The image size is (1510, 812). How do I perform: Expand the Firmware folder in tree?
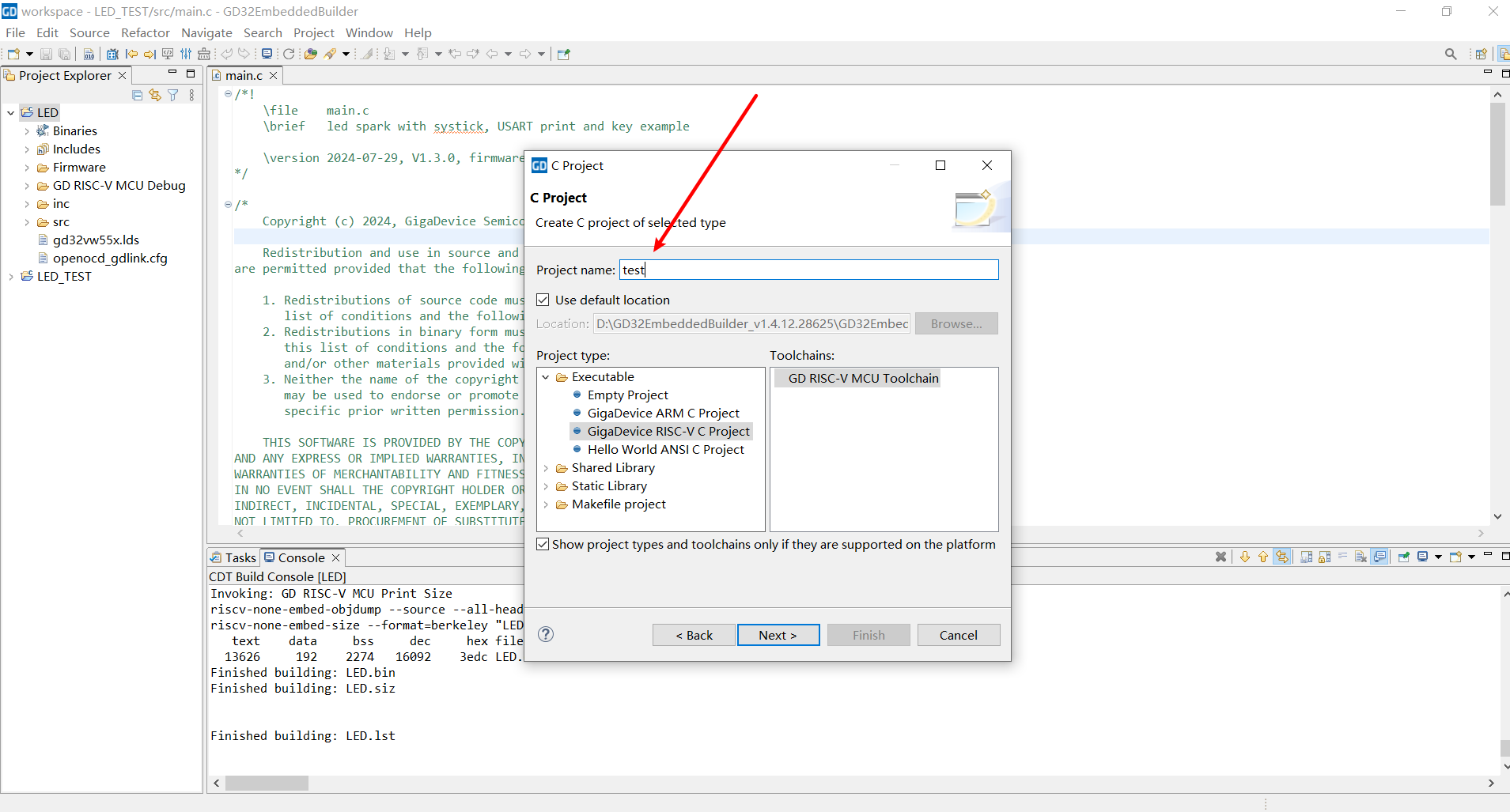[27, 168]
